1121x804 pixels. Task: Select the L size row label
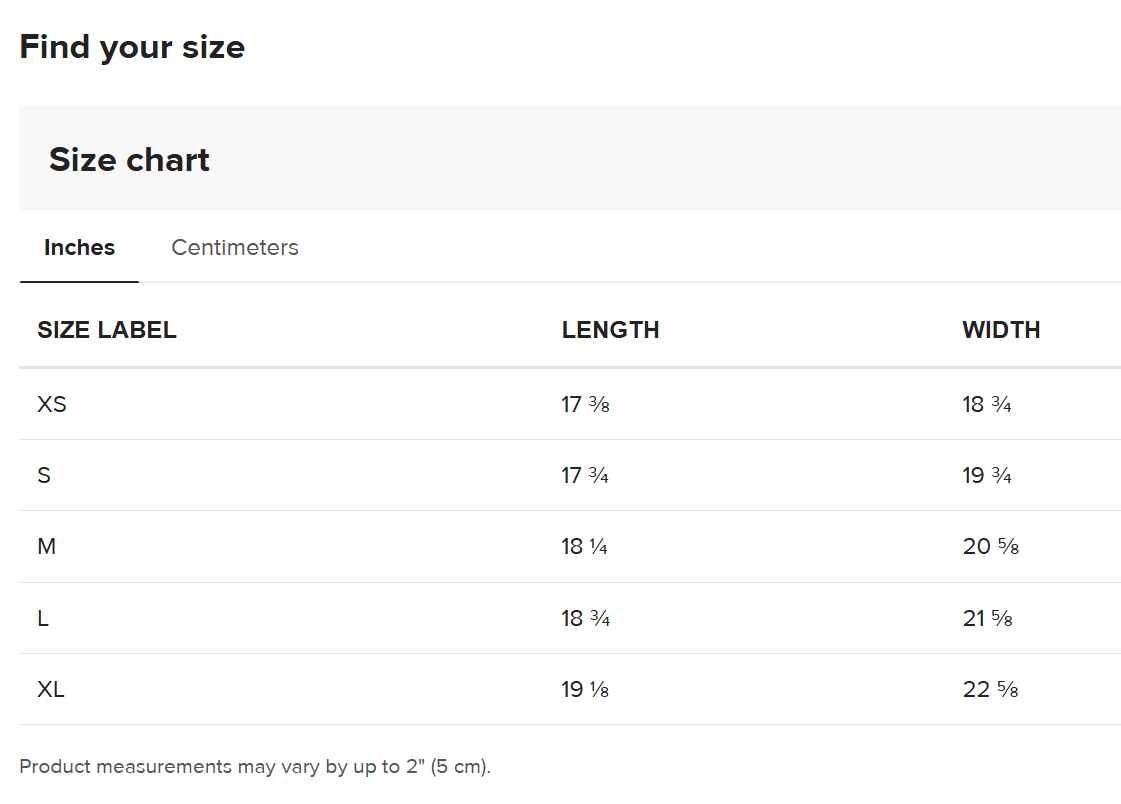point(43,619)
